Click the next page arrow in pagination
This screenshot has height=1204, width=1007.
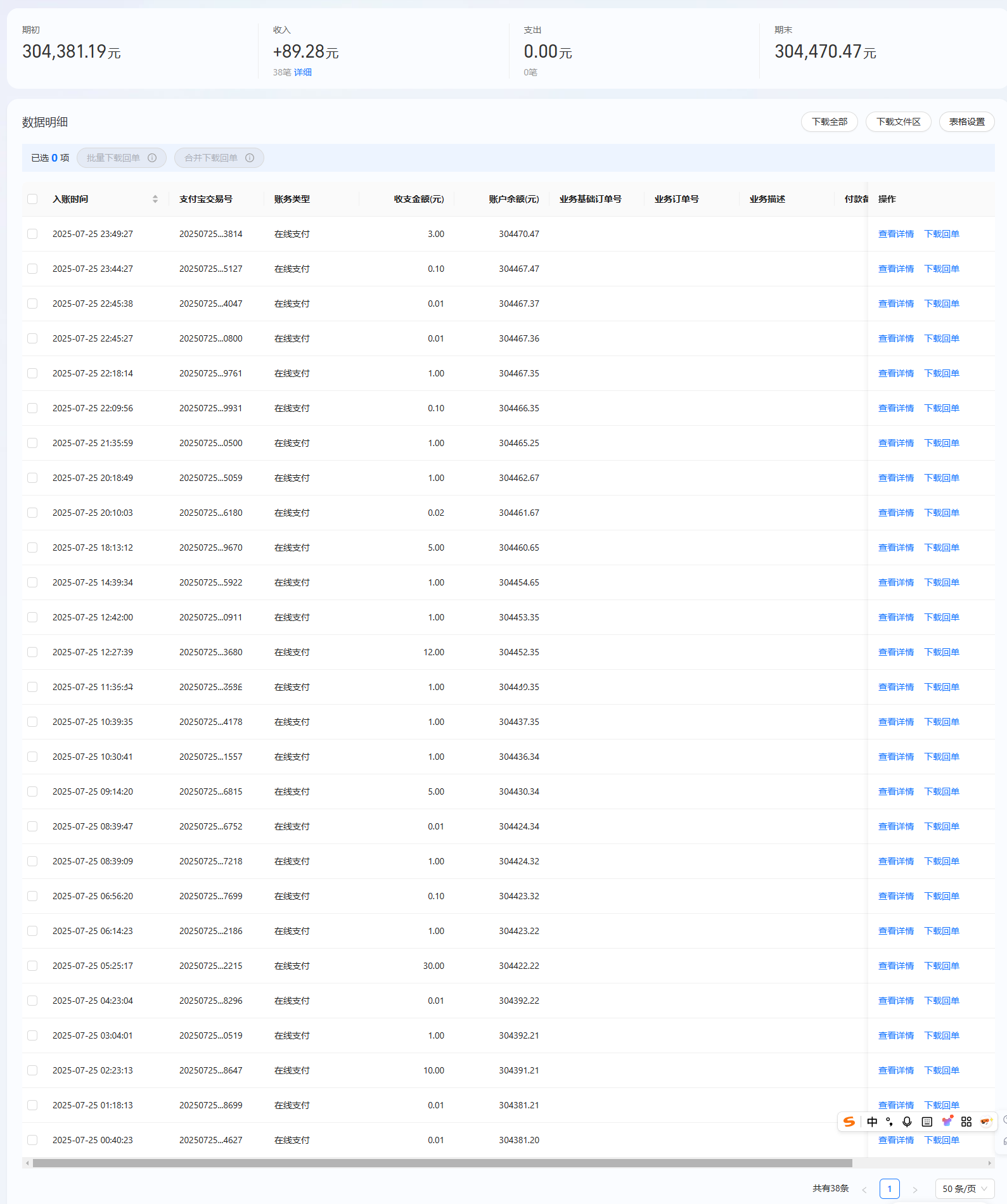click(914, 1189)
